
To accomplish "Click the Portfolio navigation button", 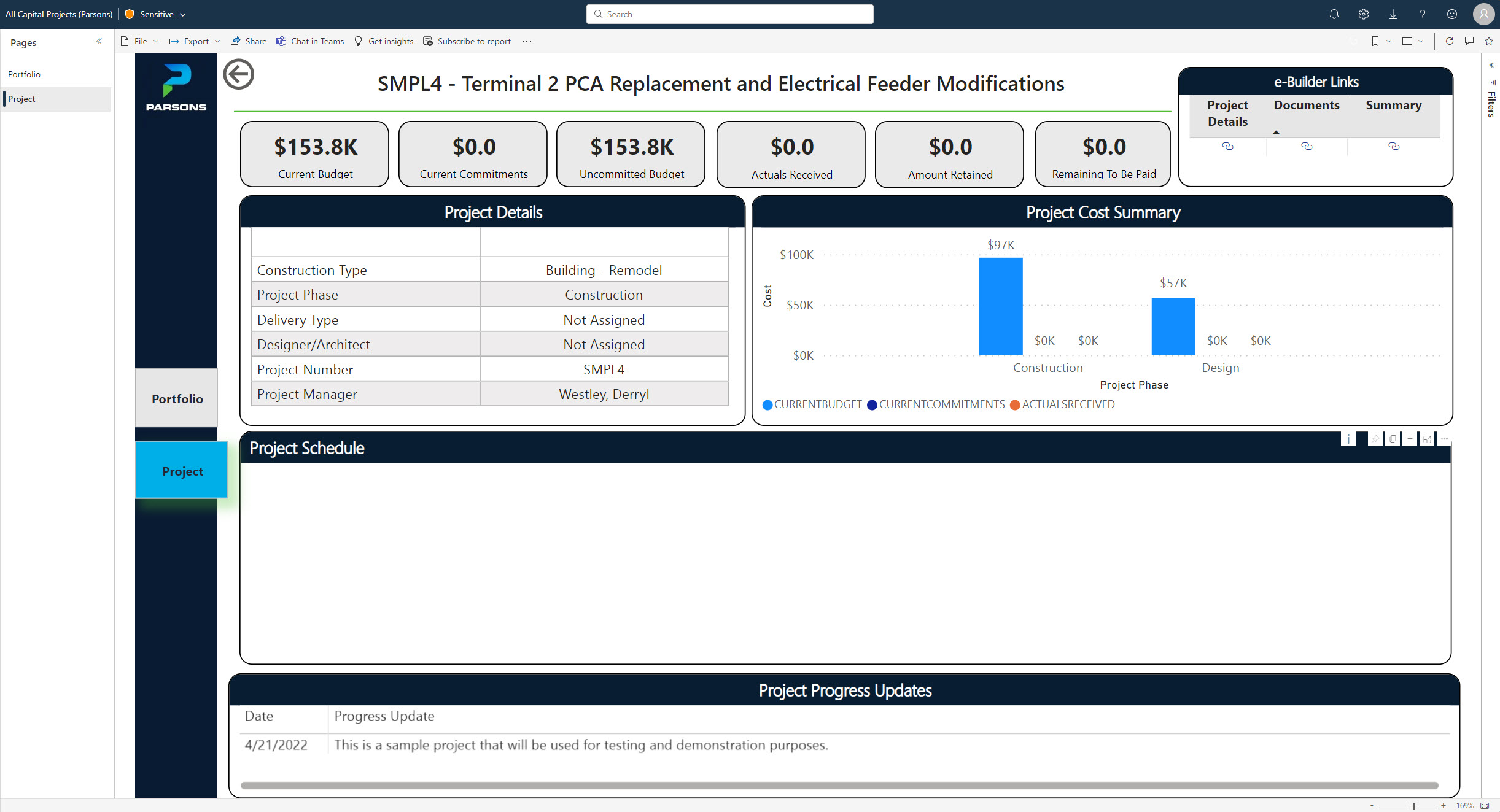I will (x=177, y=398).
